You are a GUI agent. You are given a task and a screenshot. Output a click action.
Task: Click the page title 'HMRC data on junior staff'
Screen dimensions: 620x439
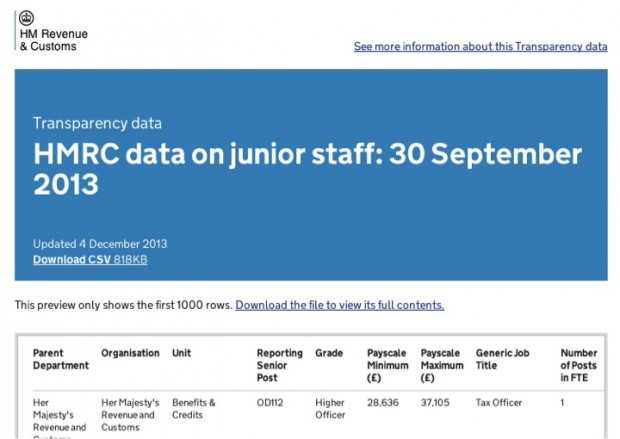[307, 169]
